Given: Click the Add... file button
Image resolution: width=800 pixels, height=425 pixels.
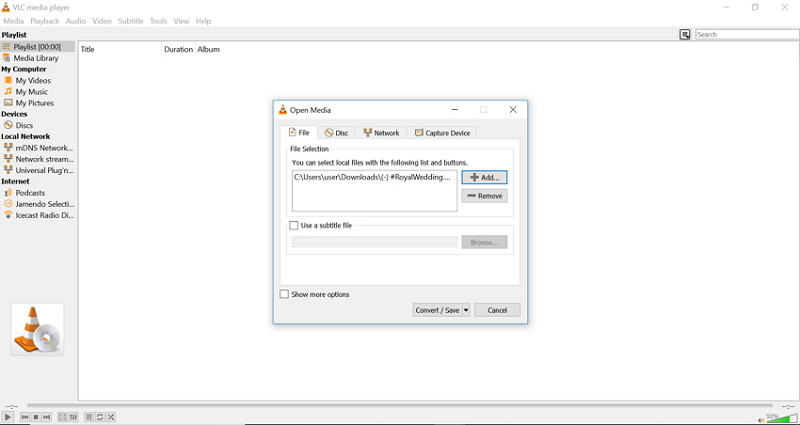Looking at the screenshot, I should [484, 177].
